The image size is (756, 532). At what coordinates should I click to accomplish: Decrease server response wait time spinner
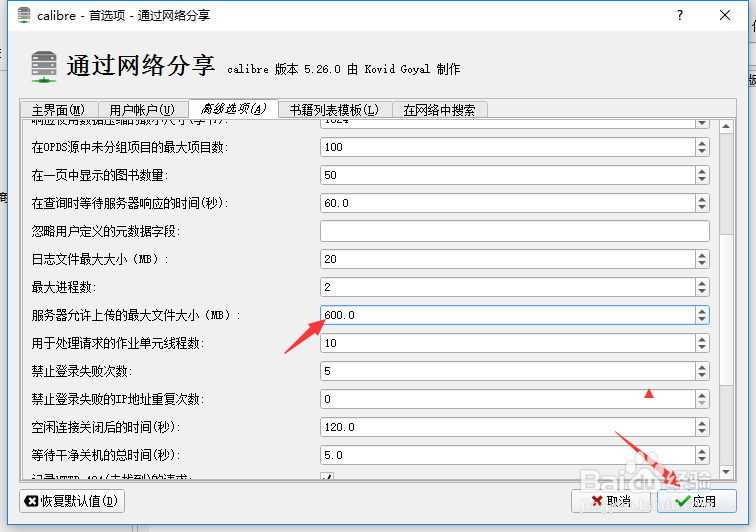click(702, 207)
